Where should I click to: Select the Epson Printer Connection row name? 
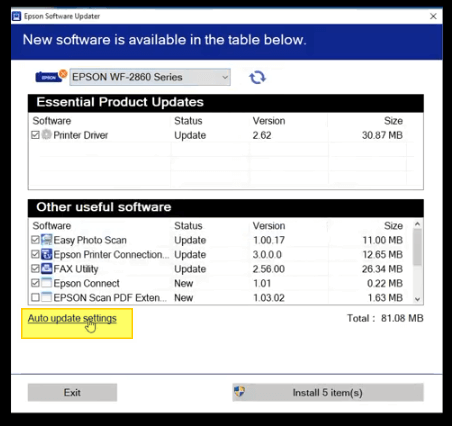click(111, 254)
